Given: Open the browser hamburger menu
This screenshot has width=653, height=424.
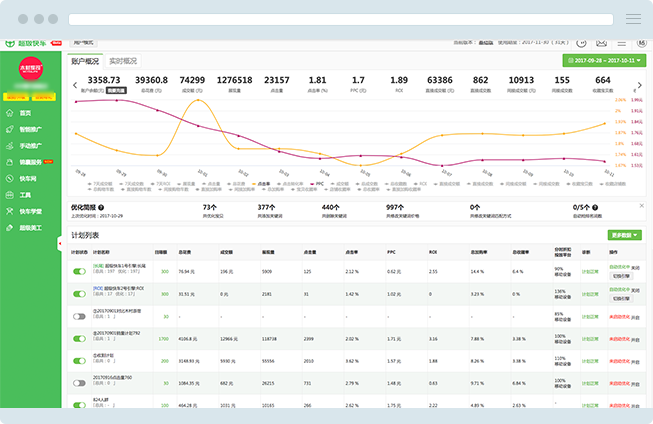Looking at the screenshot, I should click(633, 19).
